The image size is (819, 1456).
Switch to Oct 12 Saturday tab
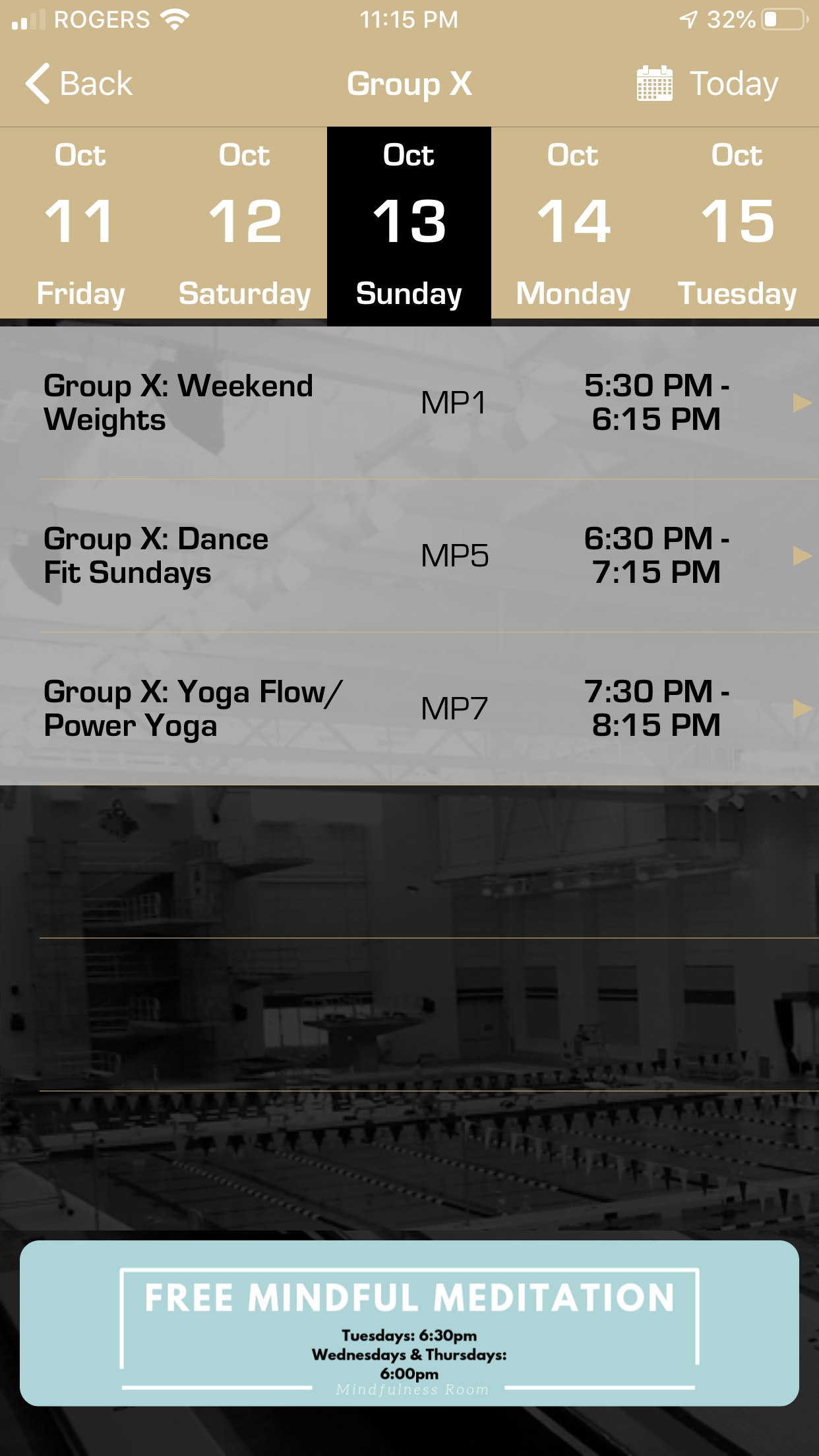coord(245,224)
